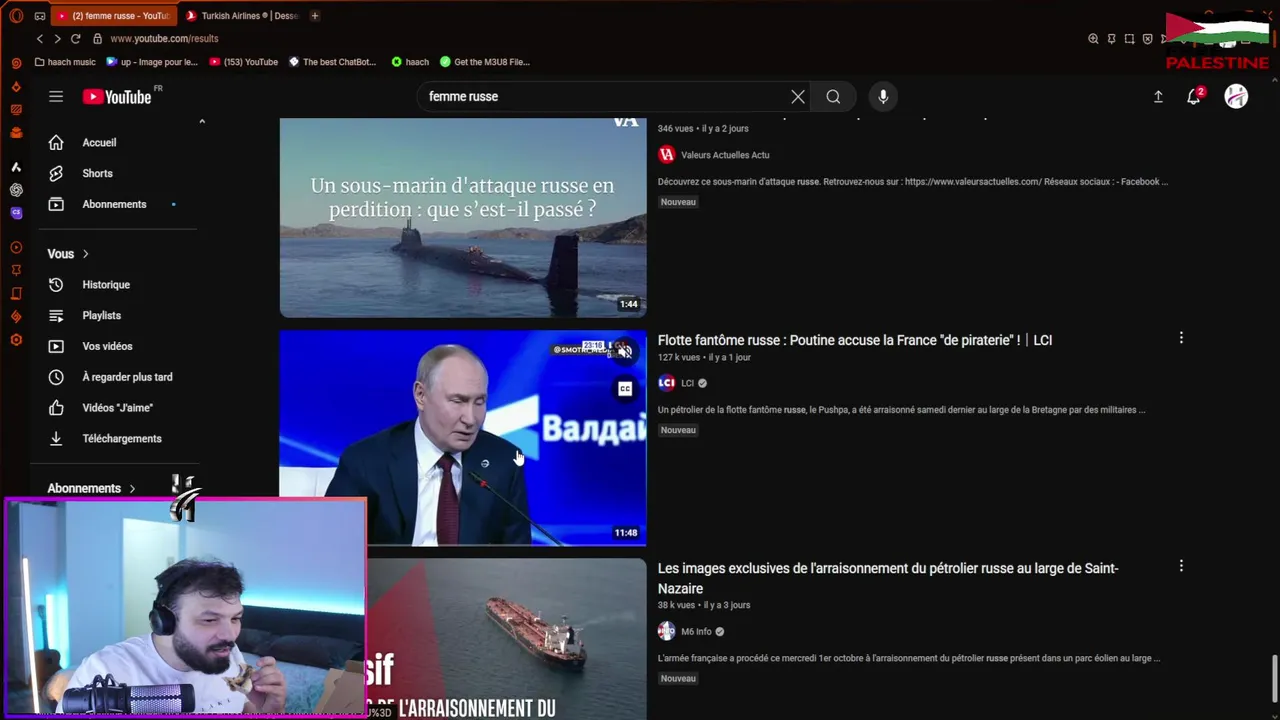Viewport: 1280px width, 720px height.
Task: Open the Shorts icon in sidebar
Action: click(56, 173)
